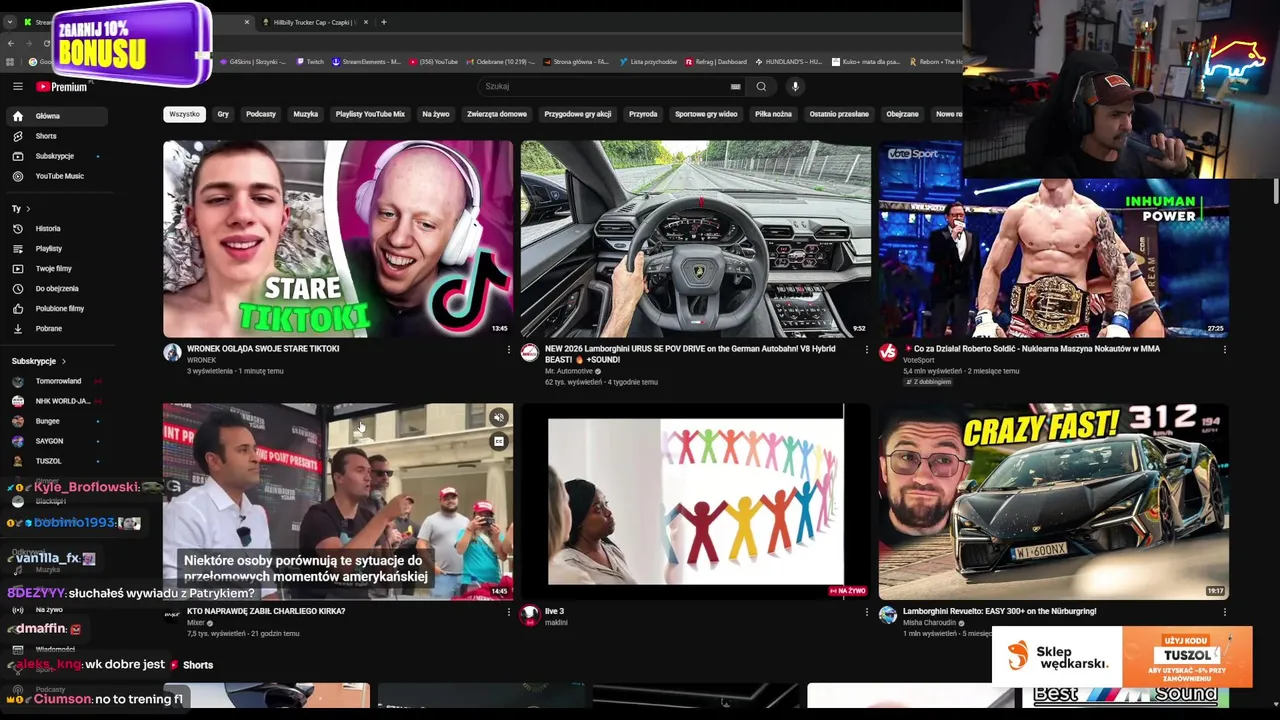Open the browser tab search dropdown
1280x720 pixels.
point(10,22)
